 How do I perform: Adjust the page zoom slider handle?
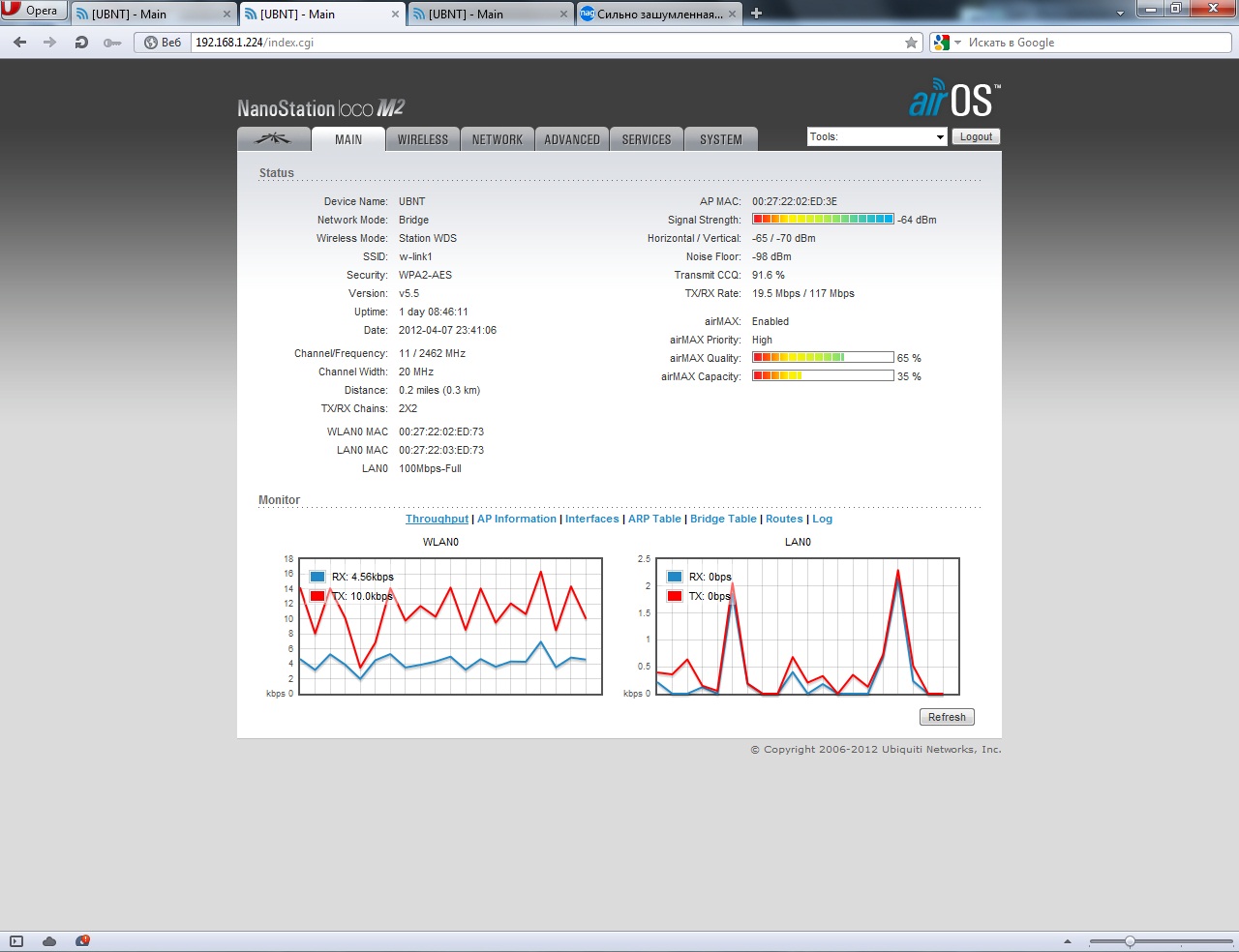pos(1130,941)
